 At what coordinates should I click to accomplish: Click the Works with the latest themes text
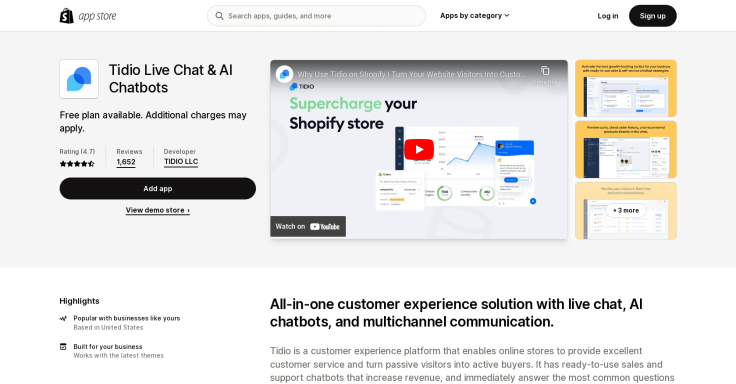[118, 356]
